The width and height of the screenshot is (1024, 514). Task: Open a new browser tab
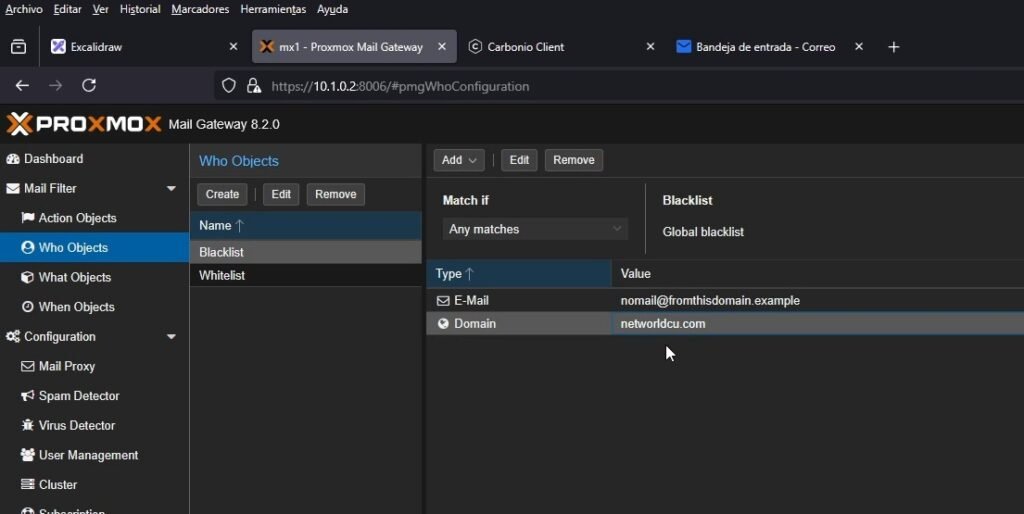[x=894, y=47]
